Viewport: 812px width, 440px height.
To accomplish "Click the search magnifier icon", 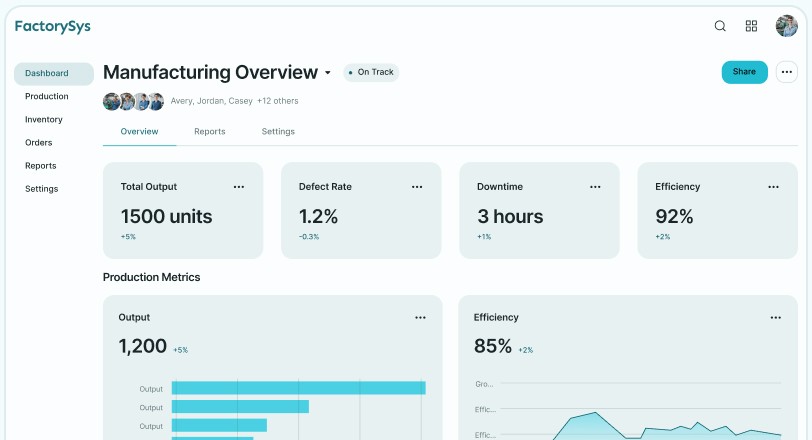I will [720, 26].
